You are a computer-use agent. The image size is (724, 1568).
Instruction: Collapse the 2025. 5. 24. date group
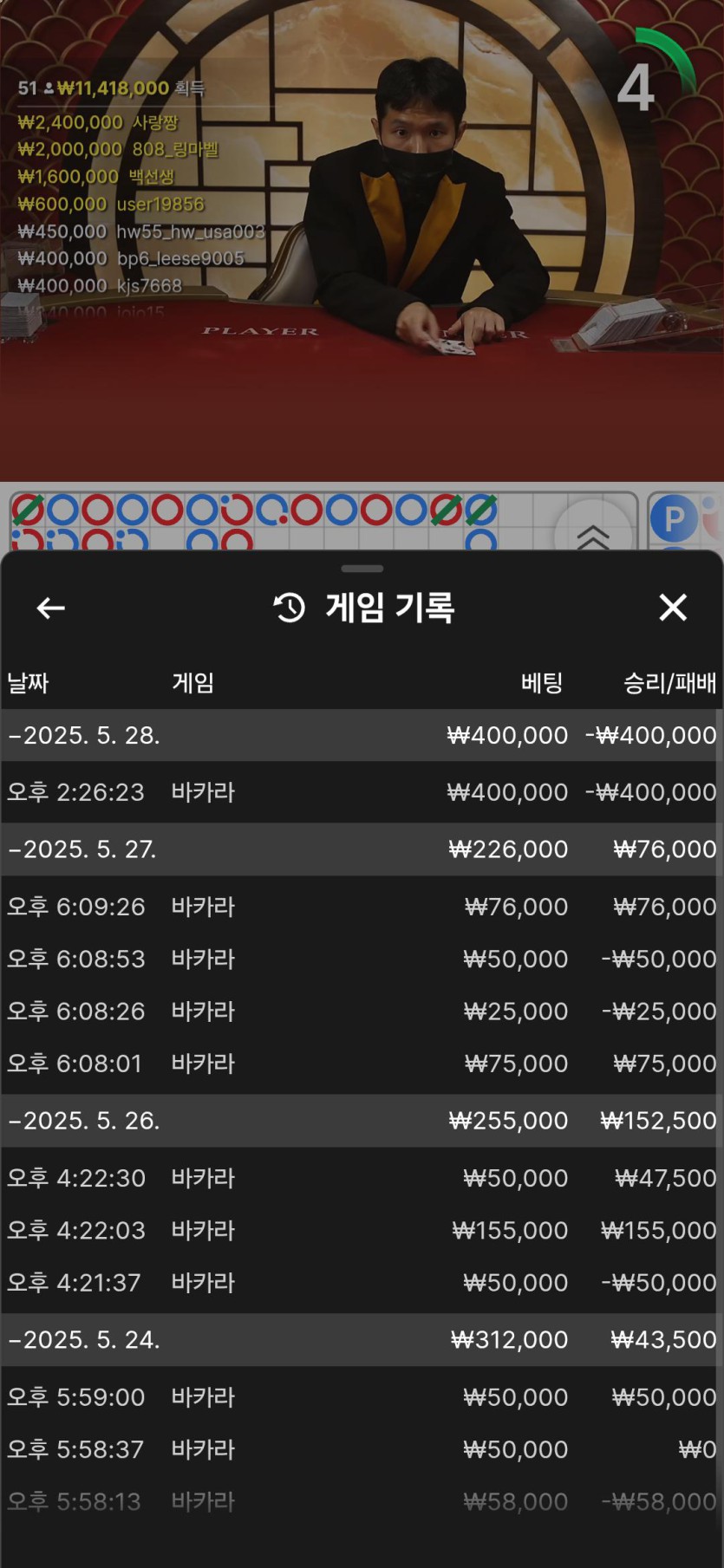pyautogui.click(x=84, y=1340)
